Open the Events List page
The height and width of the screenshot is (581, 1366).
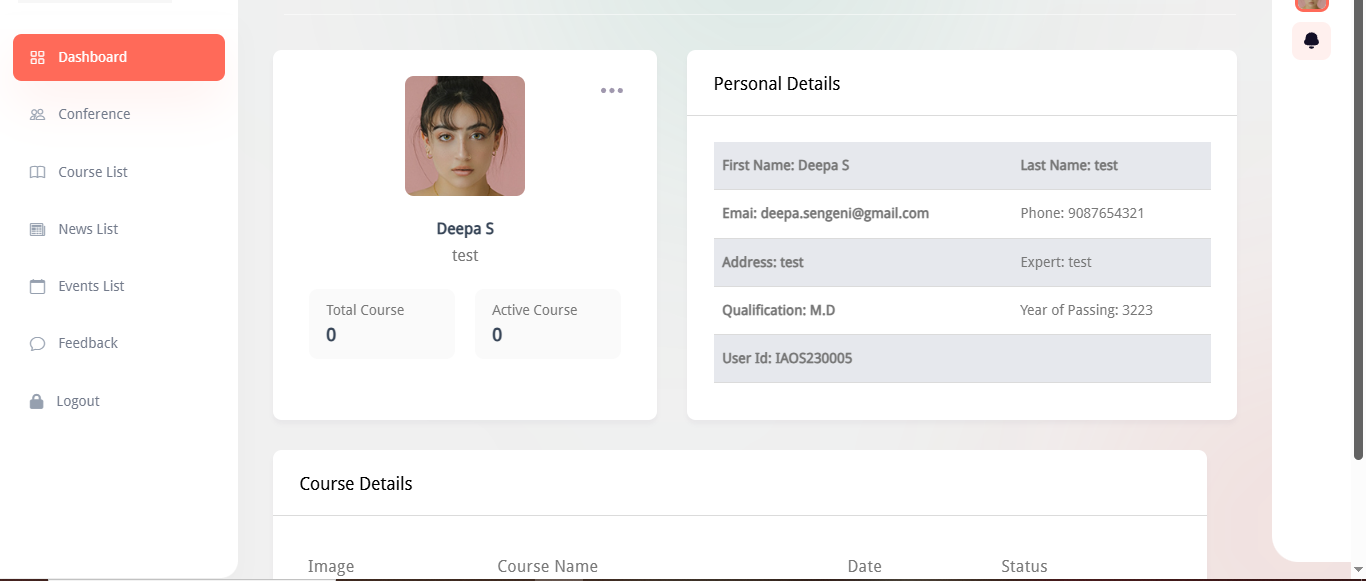click(91, 286)
